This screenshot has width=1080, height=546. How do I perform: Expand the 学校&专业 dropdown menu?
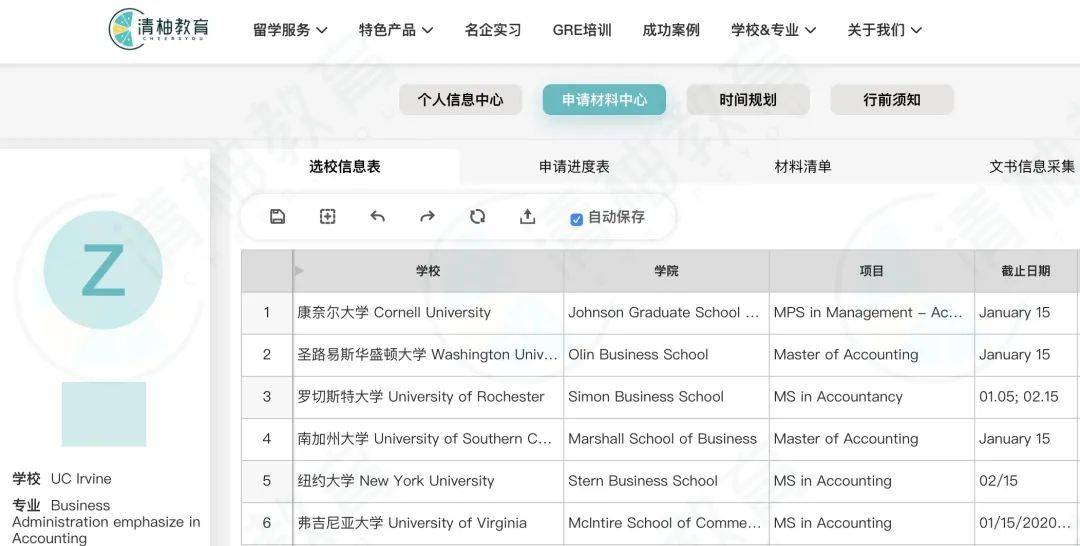773,30
